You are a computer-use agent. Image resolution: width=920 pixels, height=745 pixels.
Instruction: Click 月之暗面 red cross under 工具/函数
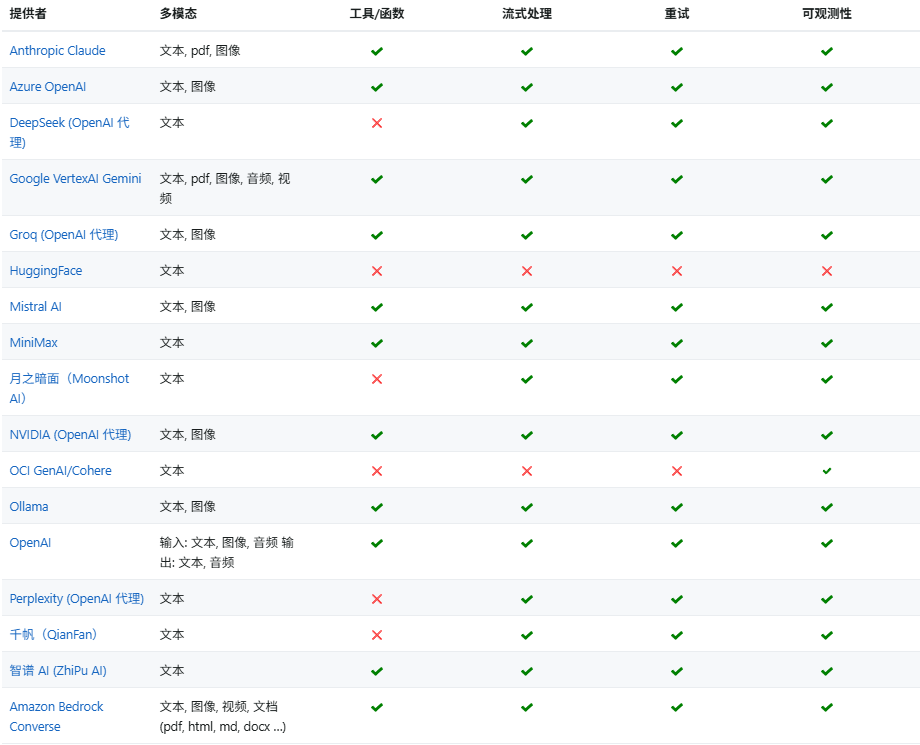coord(377,379)
